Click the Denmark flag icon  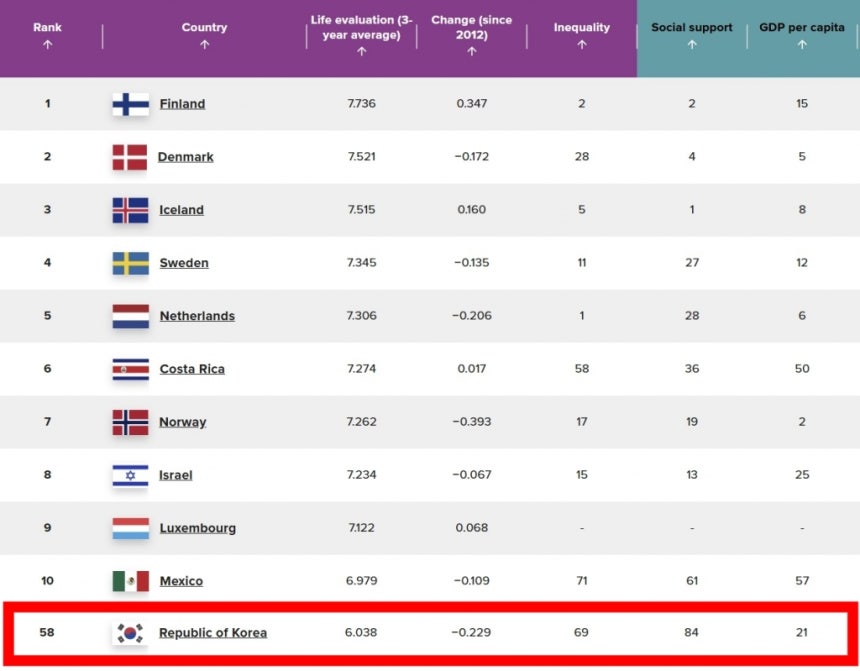130,157
